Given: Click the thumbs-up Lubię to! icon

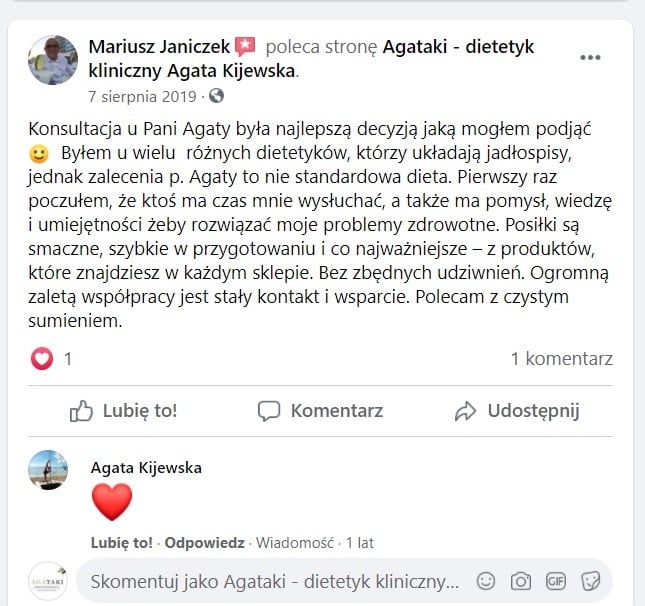Looking at the screenshot, I should pyautogui.click(x=81, y=411).
